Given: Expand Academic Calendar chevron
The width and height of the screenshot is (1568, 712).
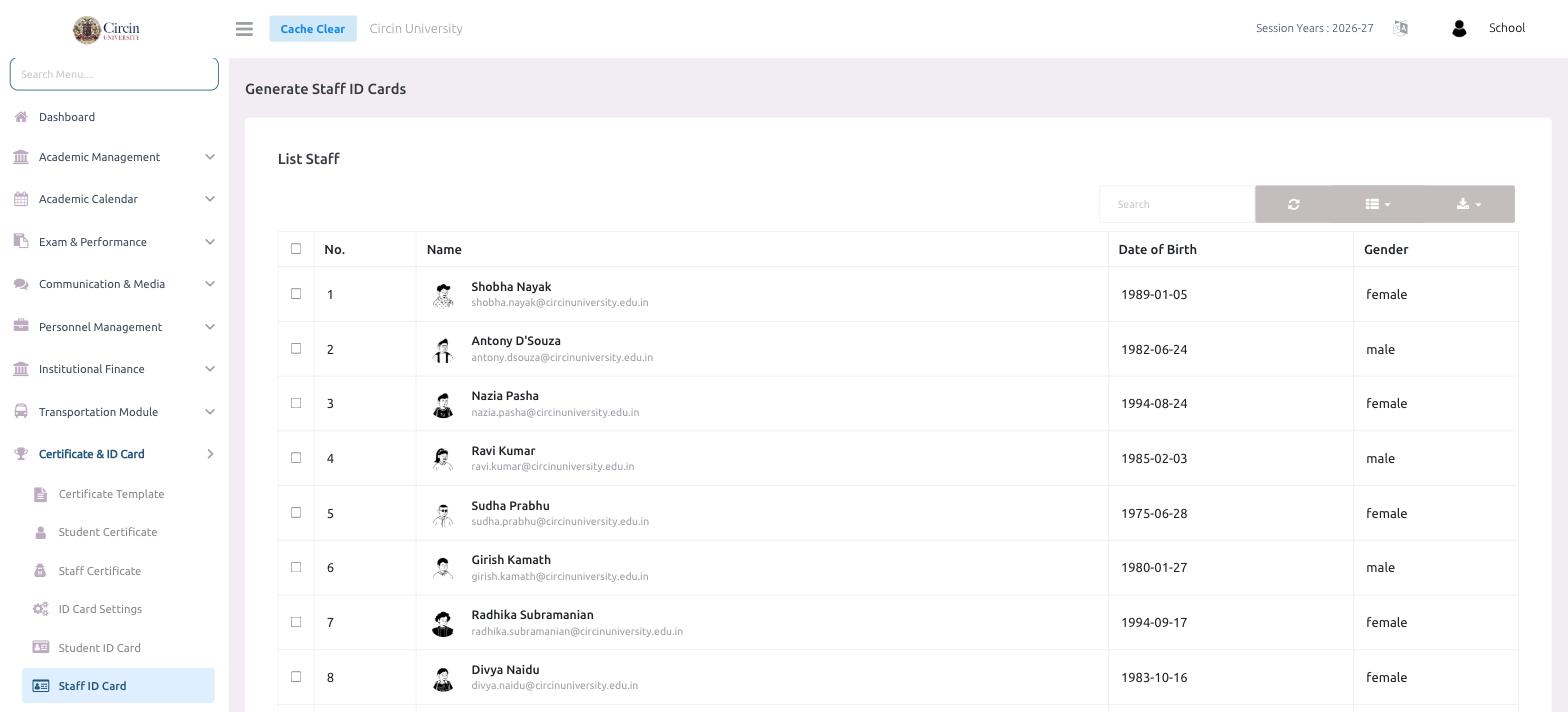Looking at the screenshot, I should [210, 199].
